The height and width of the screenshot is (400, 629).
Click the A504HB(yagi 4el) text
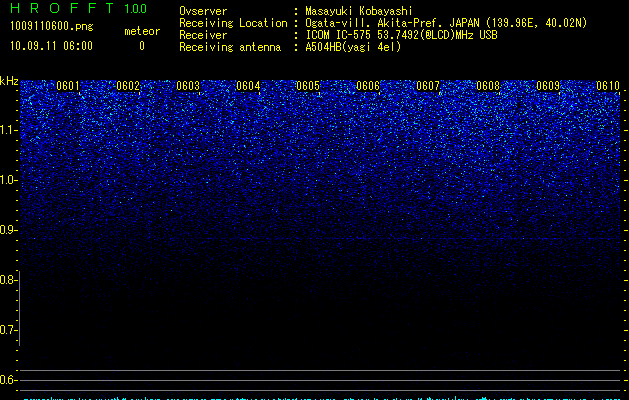click(353, 47)
